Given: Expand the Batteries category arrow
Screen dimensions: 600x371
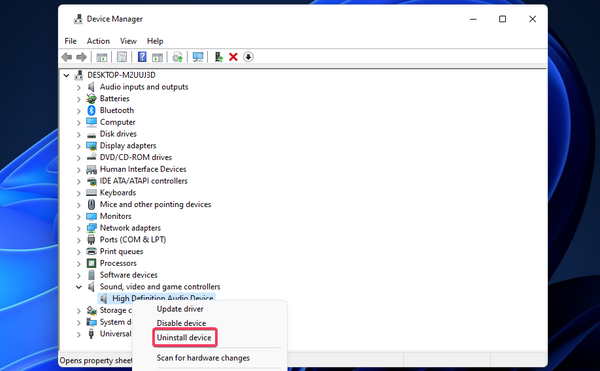Looking at the screenshot, I should pyautogui.click(x=78, y=99).
